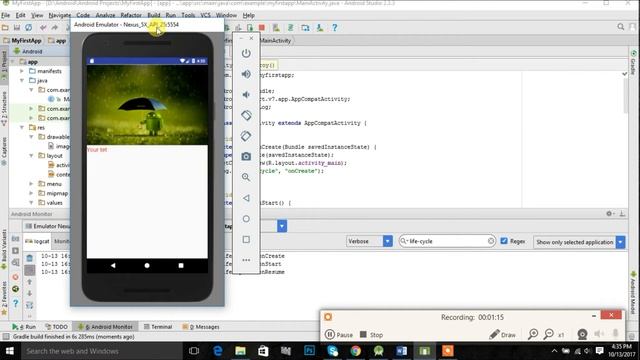Rotate emulator right icon
The width and height of the screenshot is (640, 360).
pos(246,136)
